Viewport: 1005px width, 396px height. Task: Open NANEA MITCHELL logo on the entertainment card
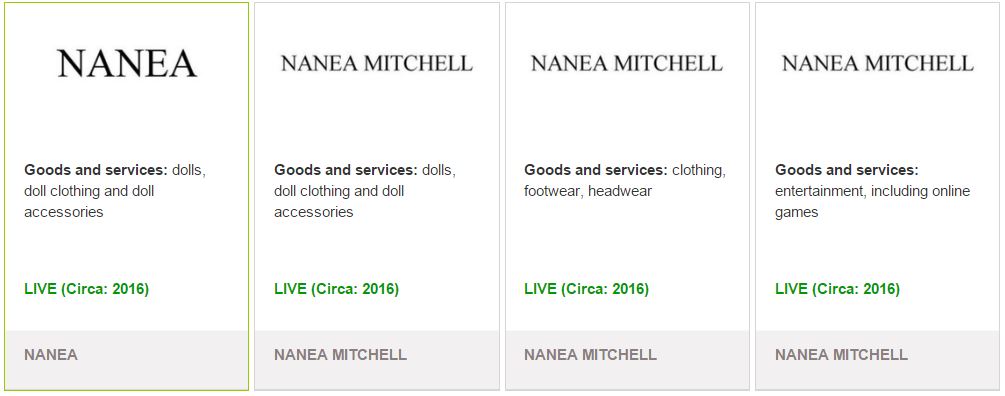tap(877, 63)
